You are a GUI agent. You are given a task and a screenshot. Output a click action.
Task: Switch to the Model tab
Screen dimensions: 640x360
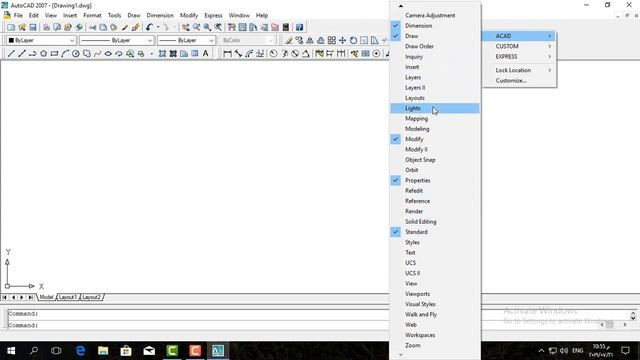point(46,297)
